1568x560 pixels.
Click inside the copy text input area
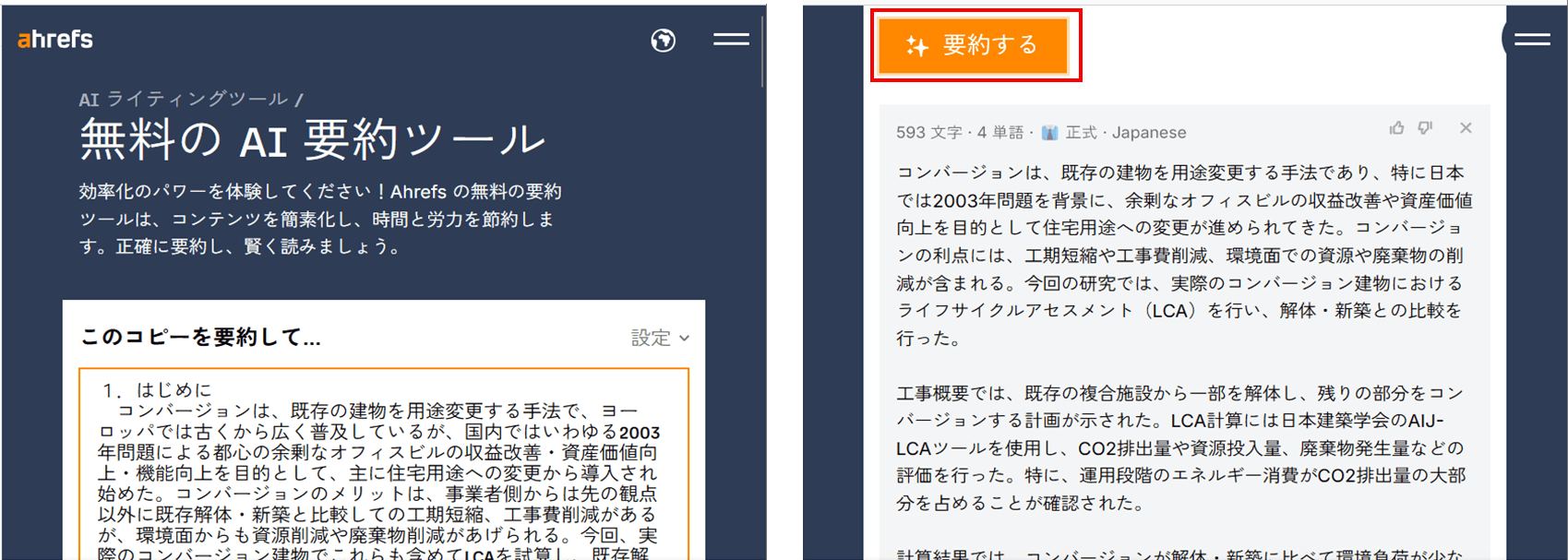(x=384, y=464)
